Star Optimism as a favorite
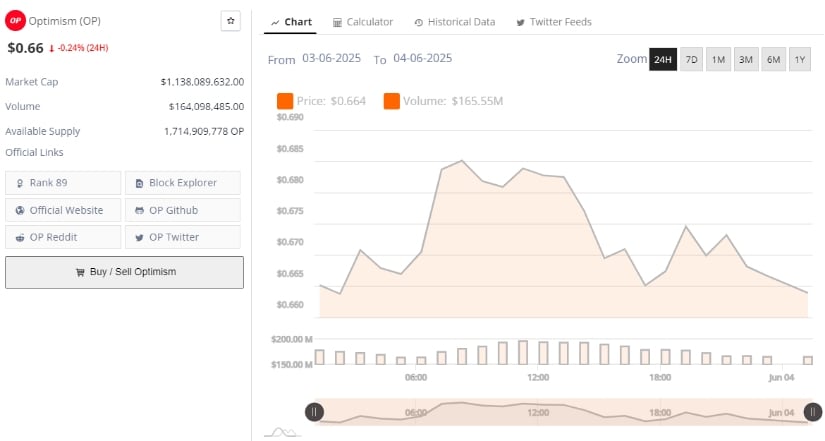Image resolution: width=825 pixels, height=441 pixels. pyautogui.click(x=230, y=21)
